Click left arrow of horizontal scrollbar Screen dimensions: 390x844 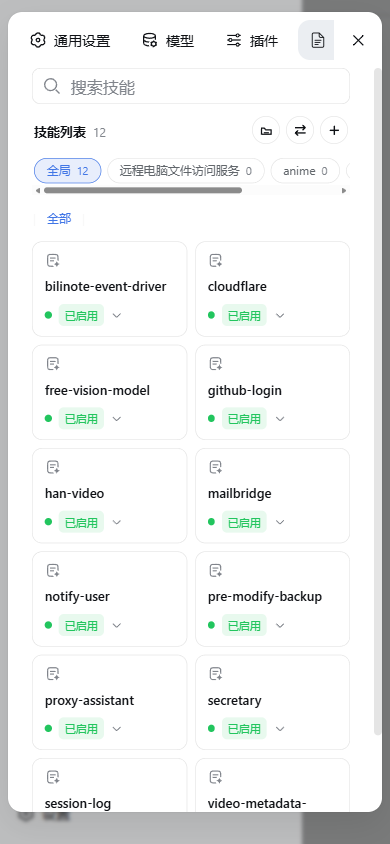pyautogui.click(x=38, y=190)
